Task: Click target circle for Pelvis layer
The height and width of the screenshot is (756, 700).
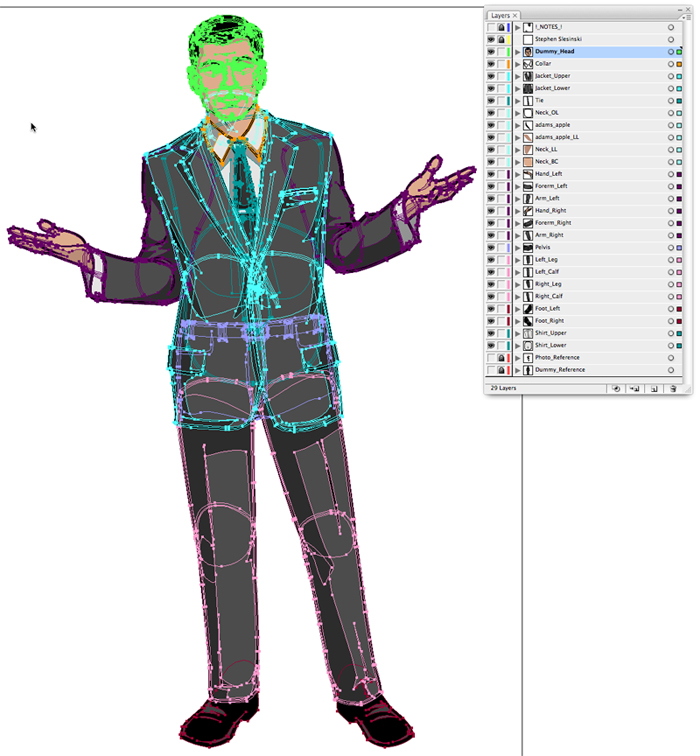Action: pyautogui.click(x=671, y=248)
